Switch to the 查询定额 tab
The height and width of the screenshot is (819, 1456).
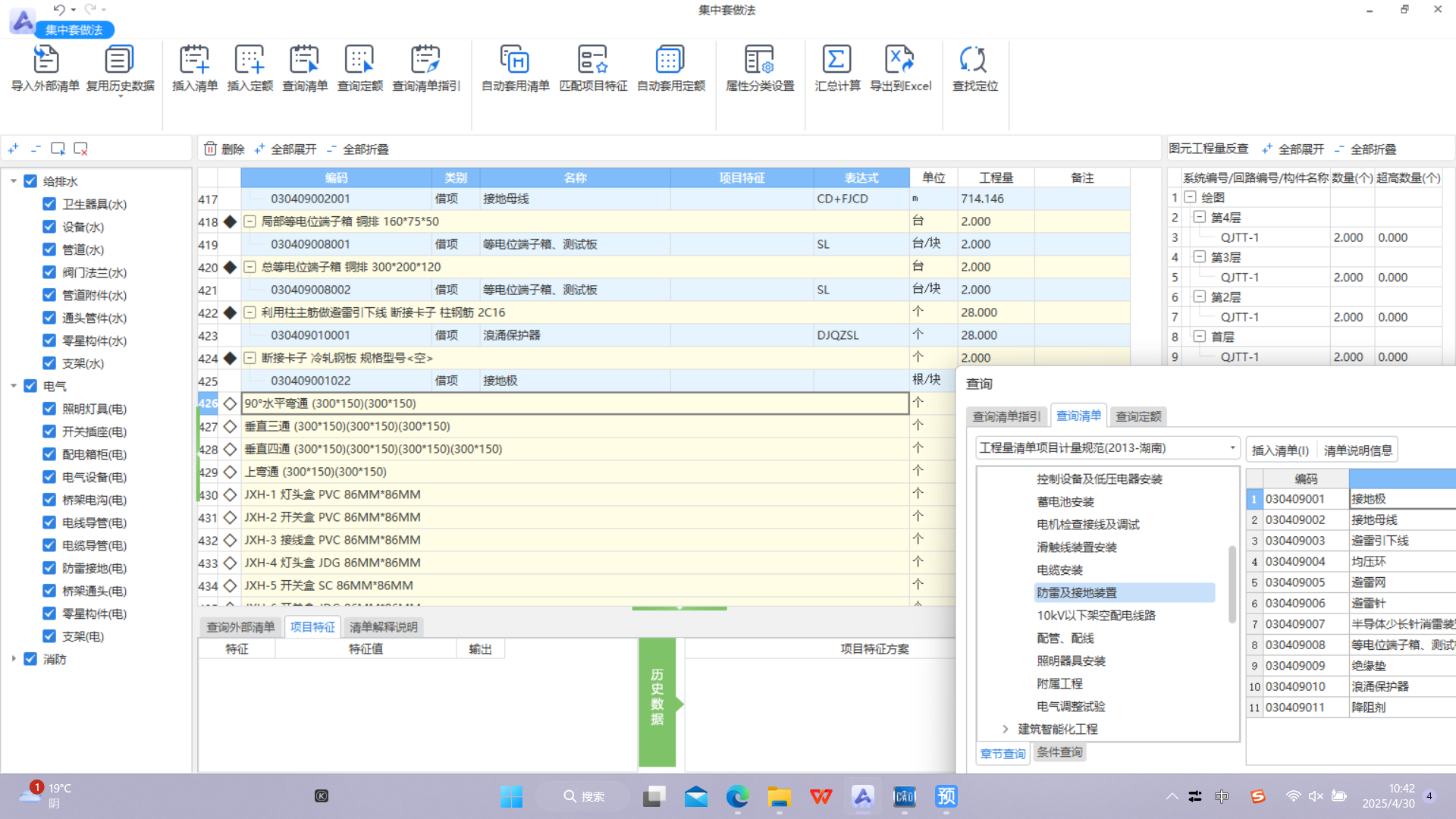[1138, 416]
